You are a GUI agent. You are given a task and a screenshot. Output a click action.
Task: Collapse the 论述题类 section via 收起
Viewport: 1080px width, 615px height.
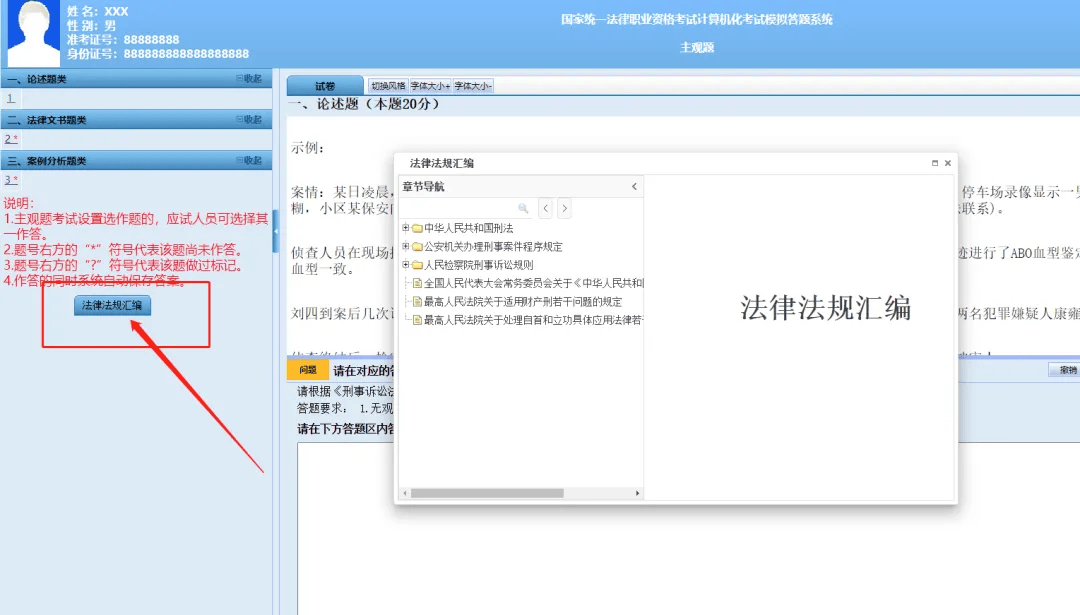click(249, 79)
